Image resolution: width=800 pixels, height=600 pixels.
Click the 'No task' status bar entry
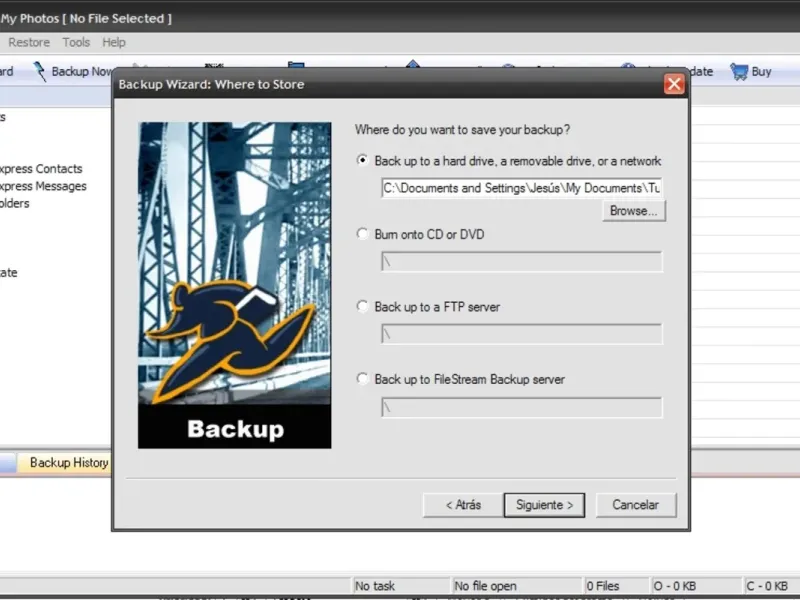375,586
